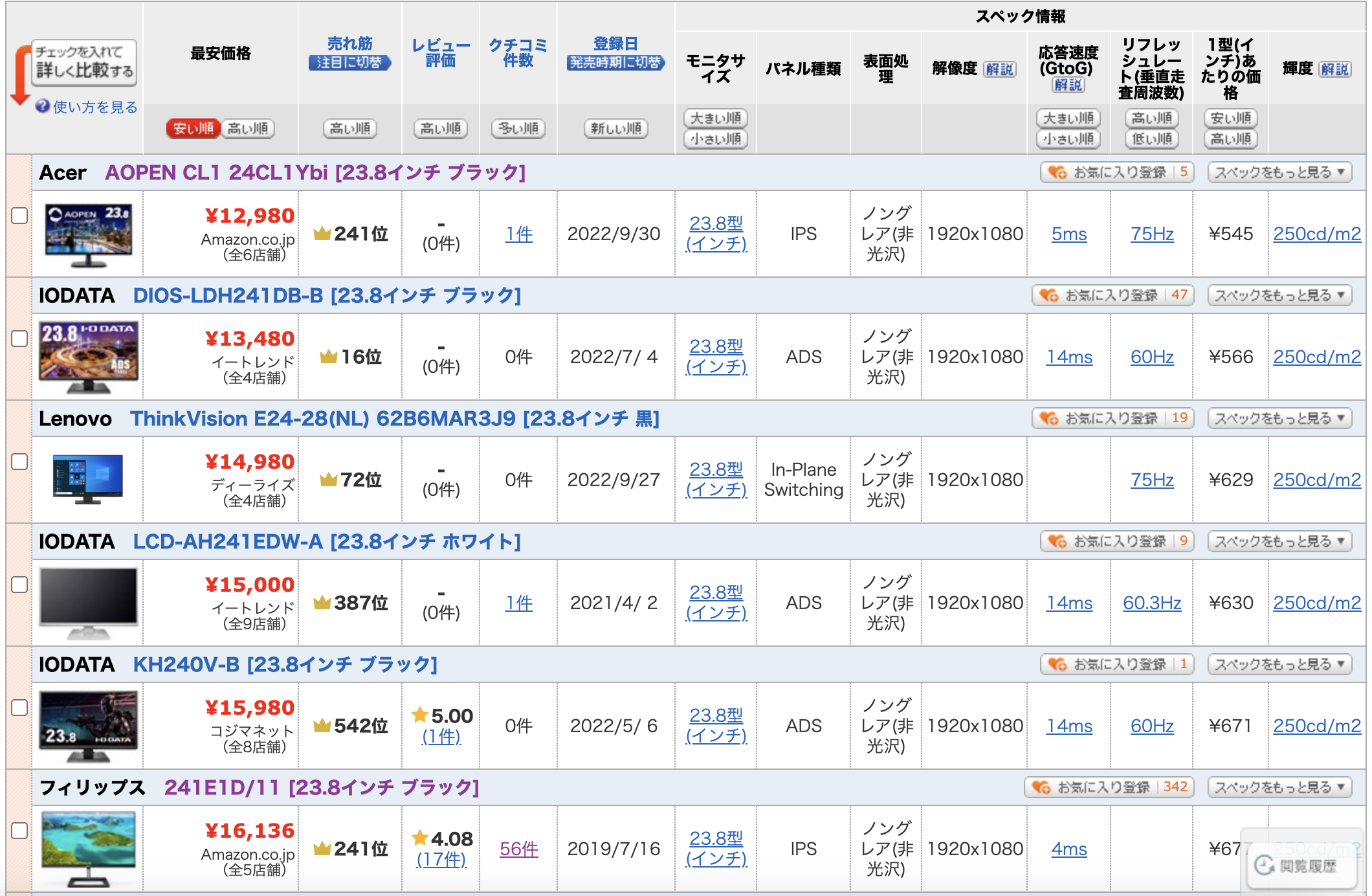Open LCD-AH241EDW-A product link
This screenshot has height=896, width=1372.
327,541
